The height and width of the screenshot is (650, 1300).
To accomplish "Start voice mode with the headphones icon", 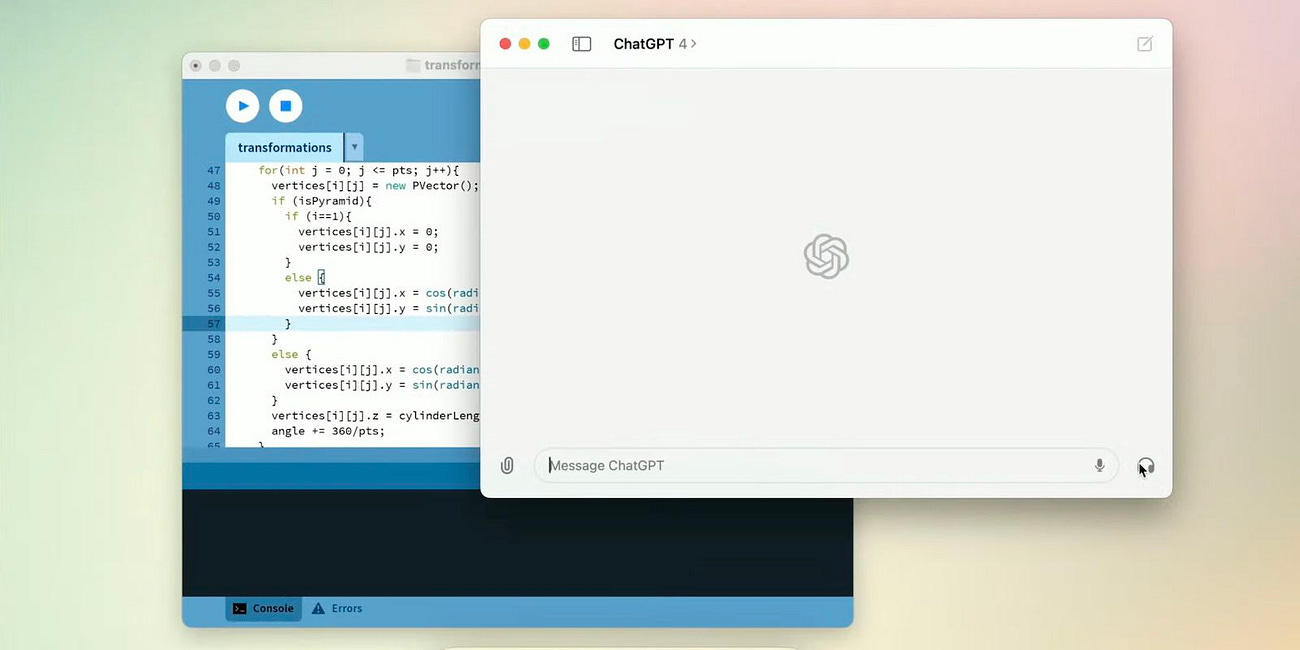I will click(1146, 465).
